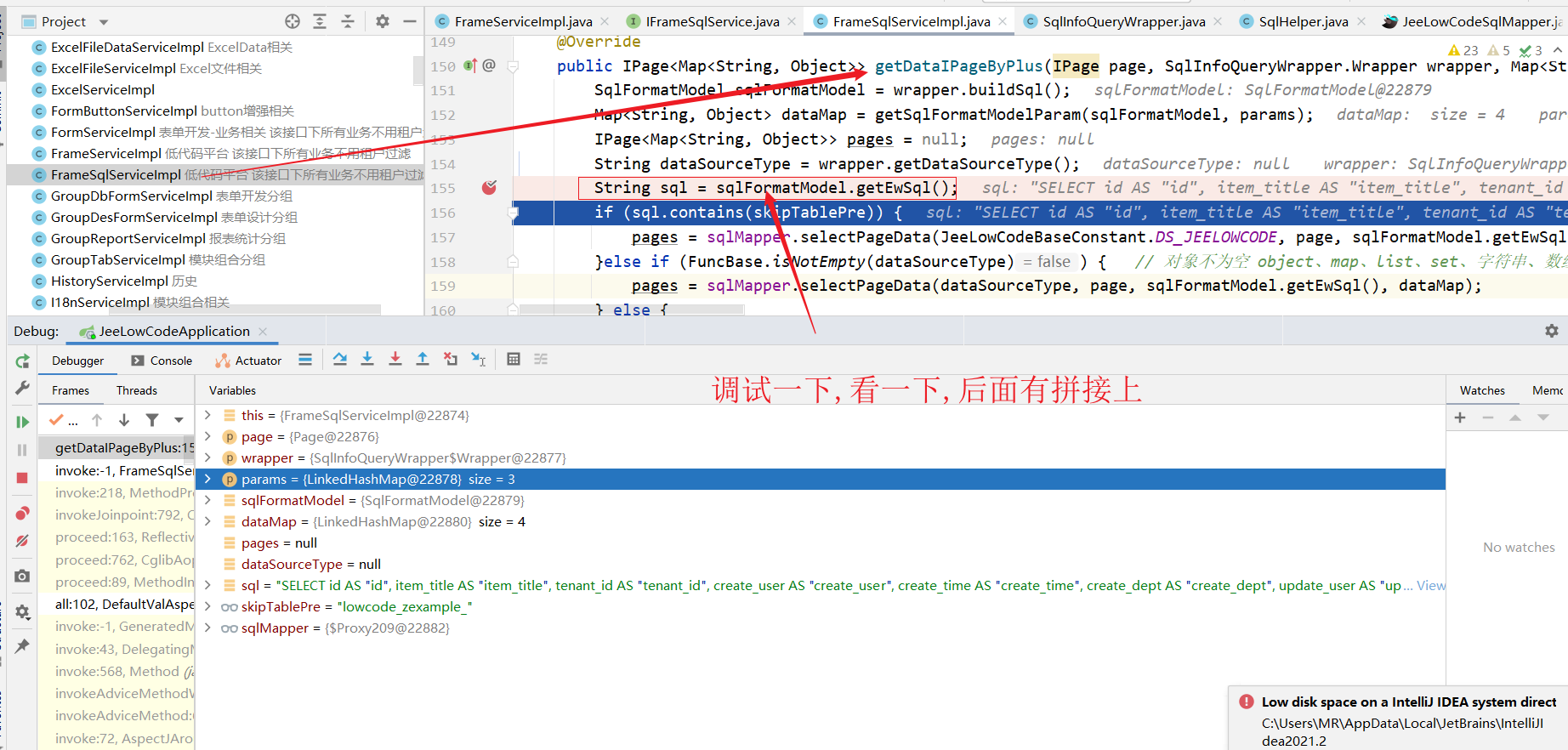This screenshot has width=1568, height=750.
Task: Toggle the breakpoint on line 155
Action: pos(489,188)
